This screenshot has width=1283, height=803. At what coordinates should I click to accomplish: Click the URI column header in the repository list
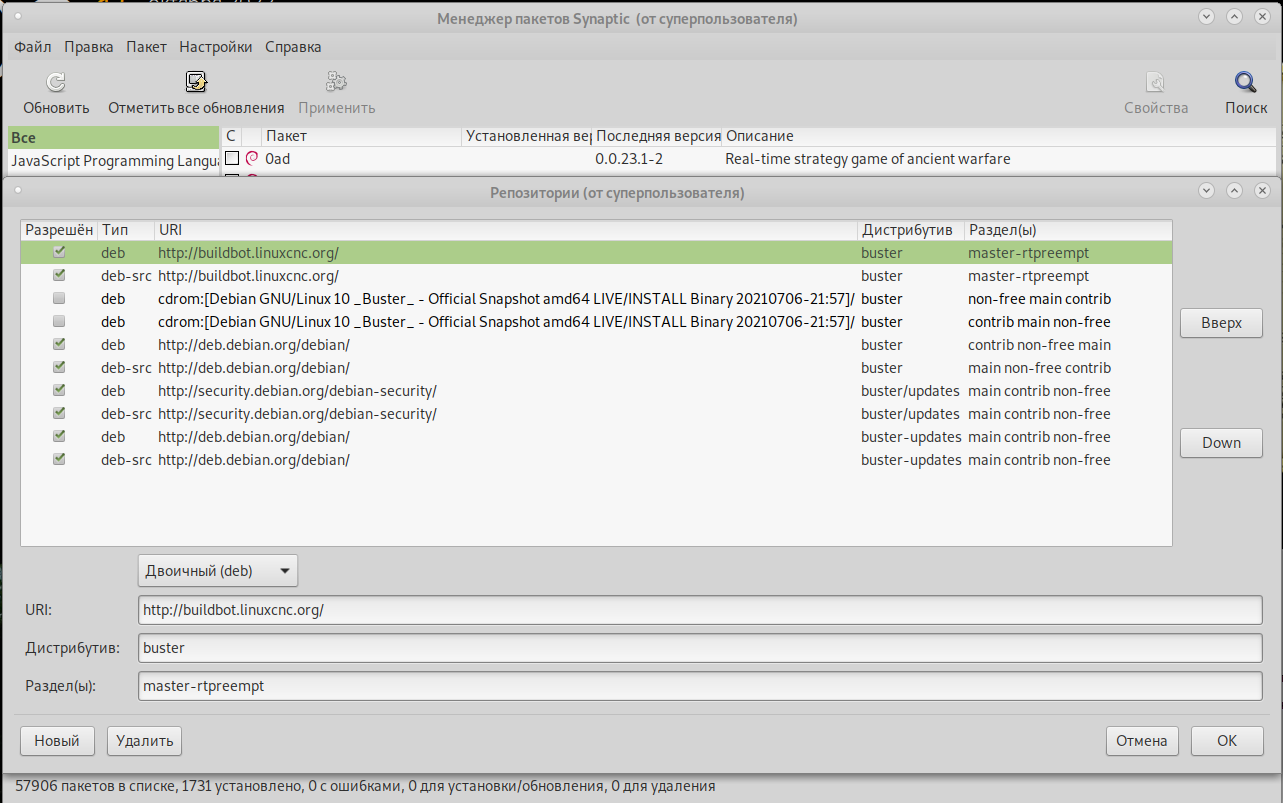pyautogui.click(x=506, y=230)
